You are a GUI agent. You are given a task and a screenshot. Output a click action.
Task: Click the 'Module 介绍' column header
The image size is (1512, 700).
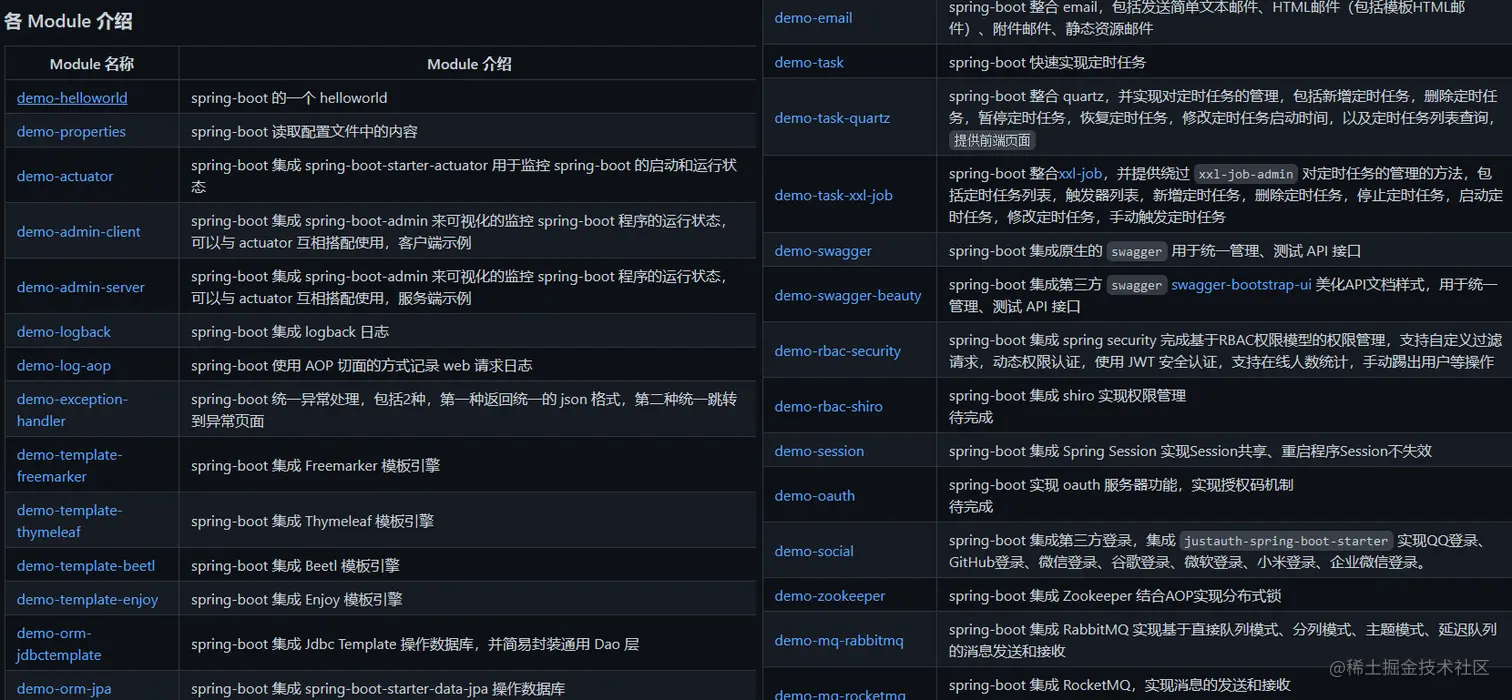tap(469, 64)
